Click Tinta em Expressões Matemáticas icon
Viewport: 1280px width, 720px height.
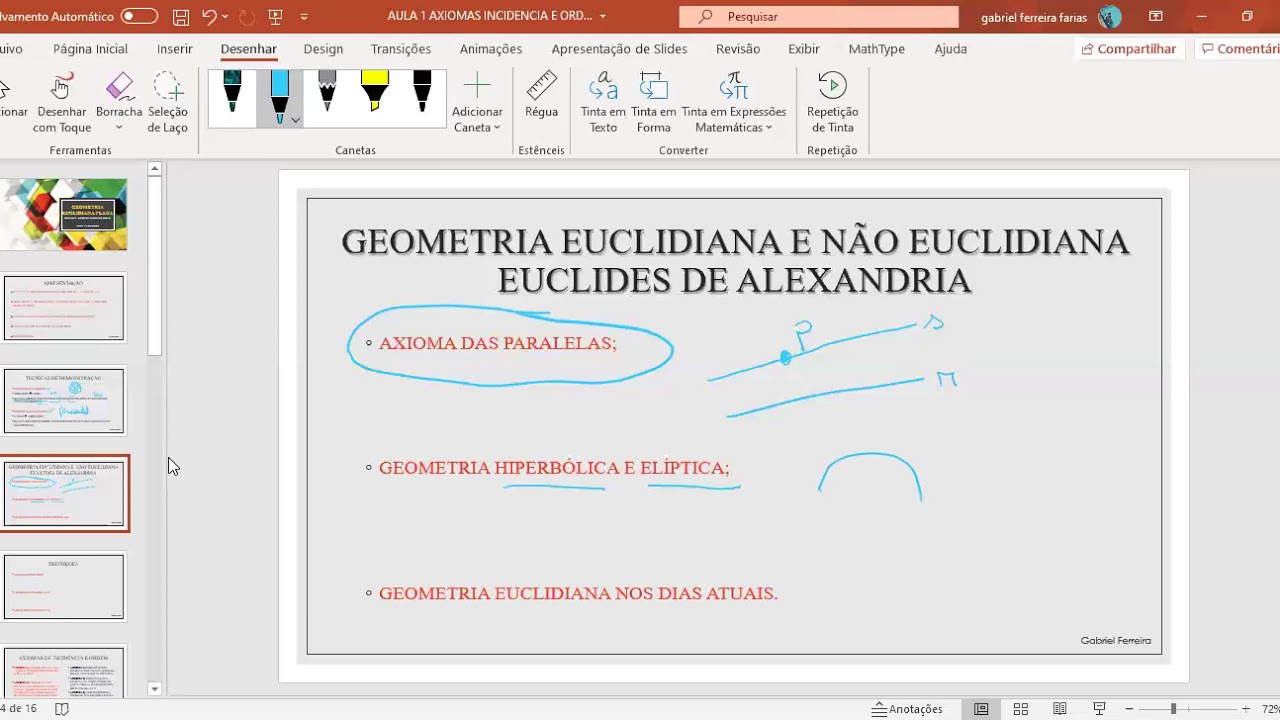point(734,87)
